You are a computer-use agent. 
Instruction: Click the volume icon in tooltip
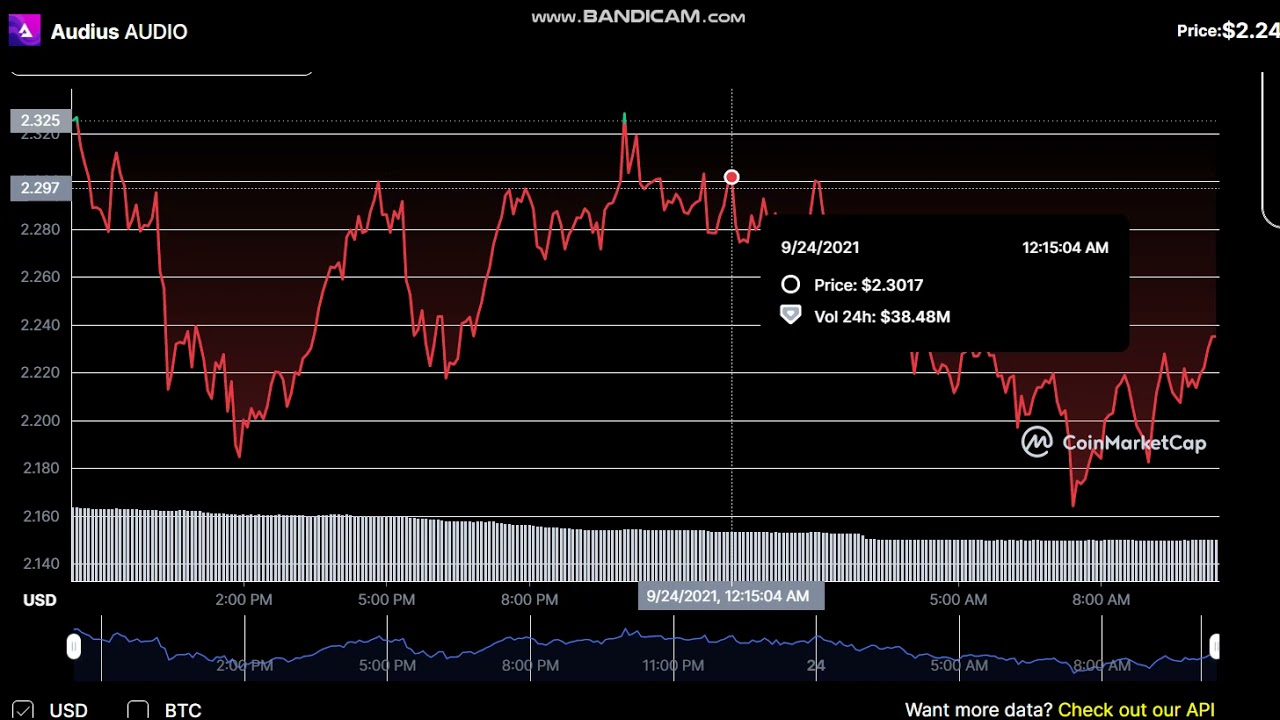790,315
